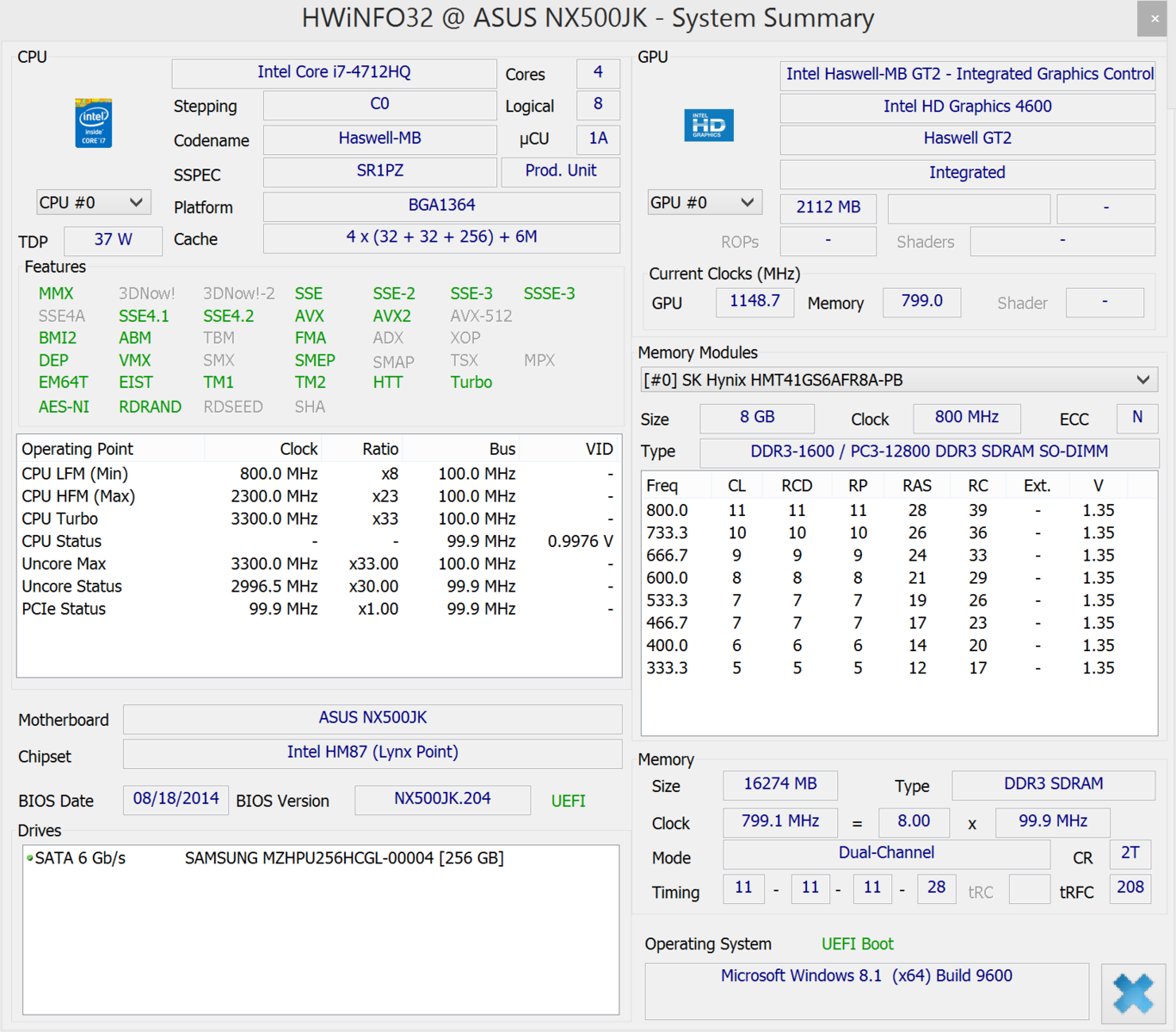Click the Intel HD Graphics 4600 field
This screenshot has width=1176, height=1032.
point(967,107)
